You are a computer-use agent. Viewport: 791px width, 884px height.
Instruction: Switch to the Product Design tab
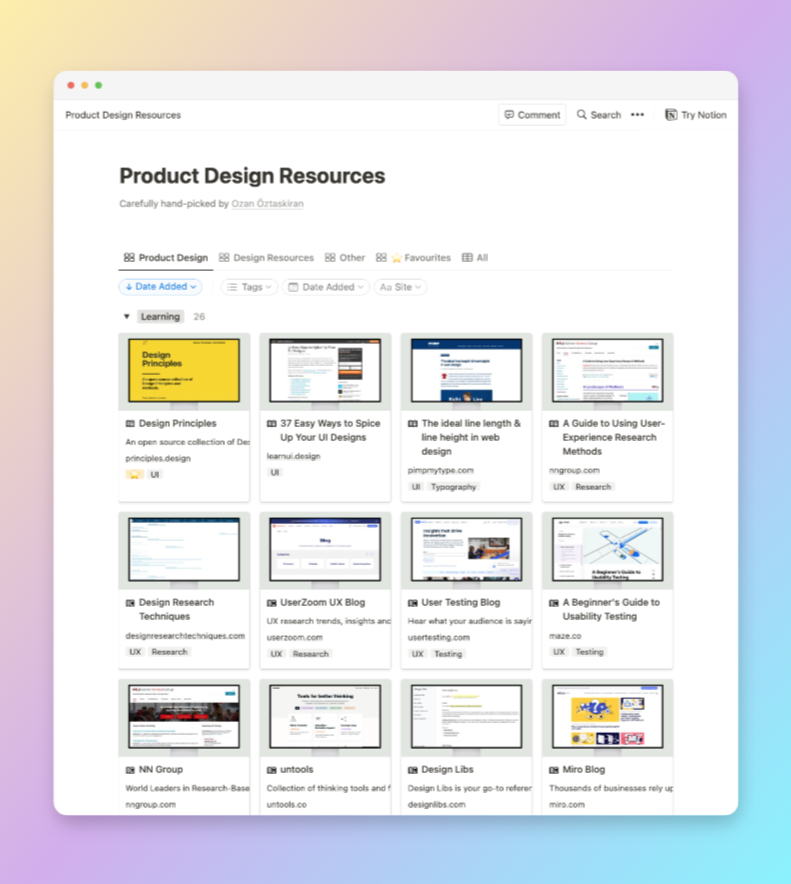(166, 258)
